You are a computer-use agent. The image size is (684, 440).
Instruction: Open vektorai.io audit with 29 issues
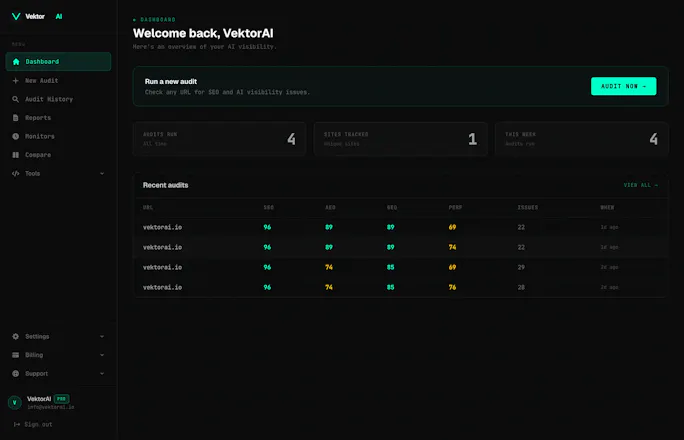(400, 267)
